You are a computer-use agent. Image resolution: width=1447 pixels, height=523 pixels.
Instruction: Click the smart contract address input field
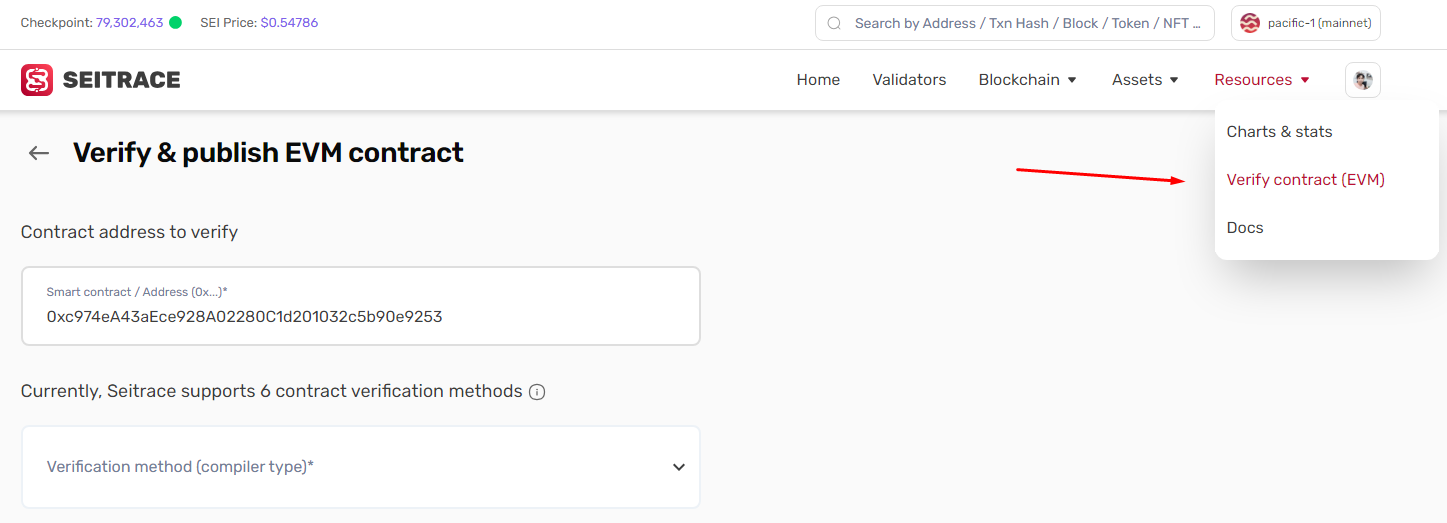pyautogui.click(x=360, y=316)
